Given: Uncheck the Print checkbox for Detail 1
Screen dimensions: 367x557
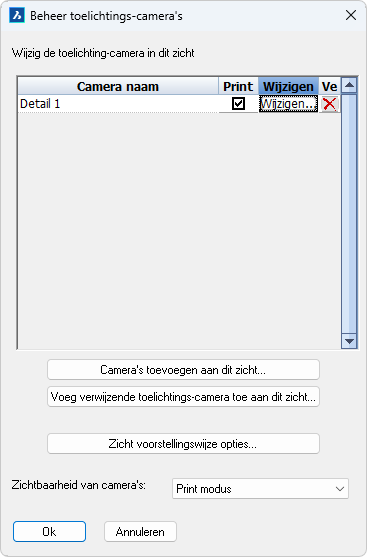Looking at the screenshot, I should (x=238, y=104).
